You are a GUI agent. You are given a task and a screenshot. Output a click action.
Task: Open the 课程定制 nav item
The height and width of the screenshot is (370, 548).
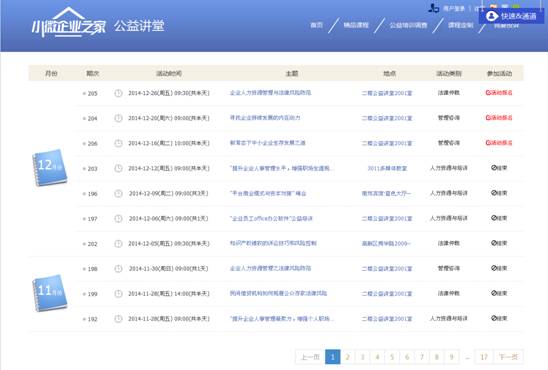pyautogui.click(x=461, y=25)
